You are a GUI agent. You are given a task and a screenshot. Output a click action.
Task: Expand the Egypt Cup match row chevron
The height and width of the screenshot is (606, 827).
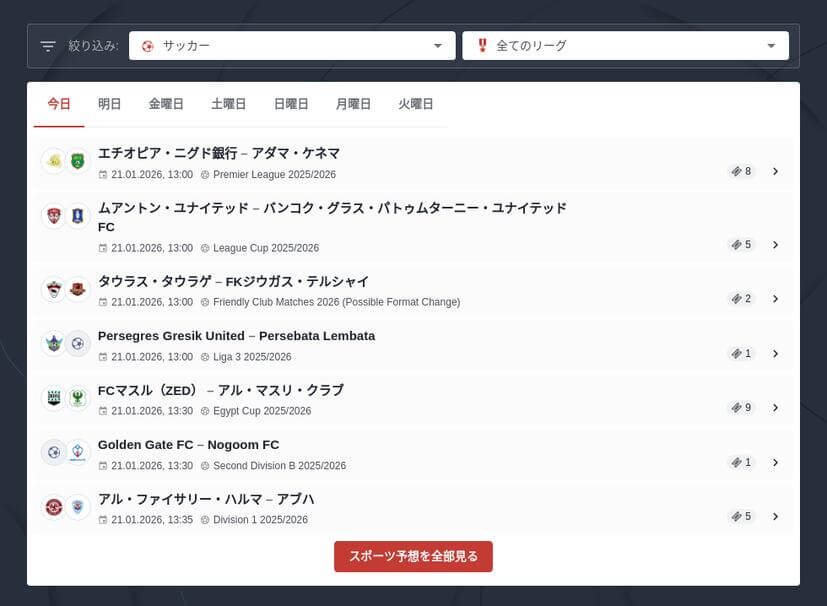pyautogui.click(x=775, y=408)
